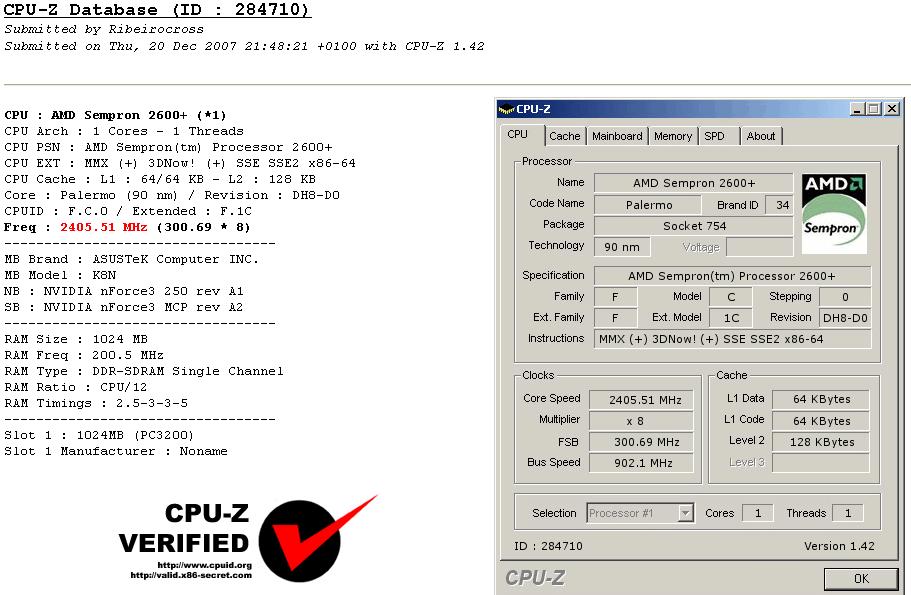Click the Core Speed value 2405.51 MHz

pos(641,400)
